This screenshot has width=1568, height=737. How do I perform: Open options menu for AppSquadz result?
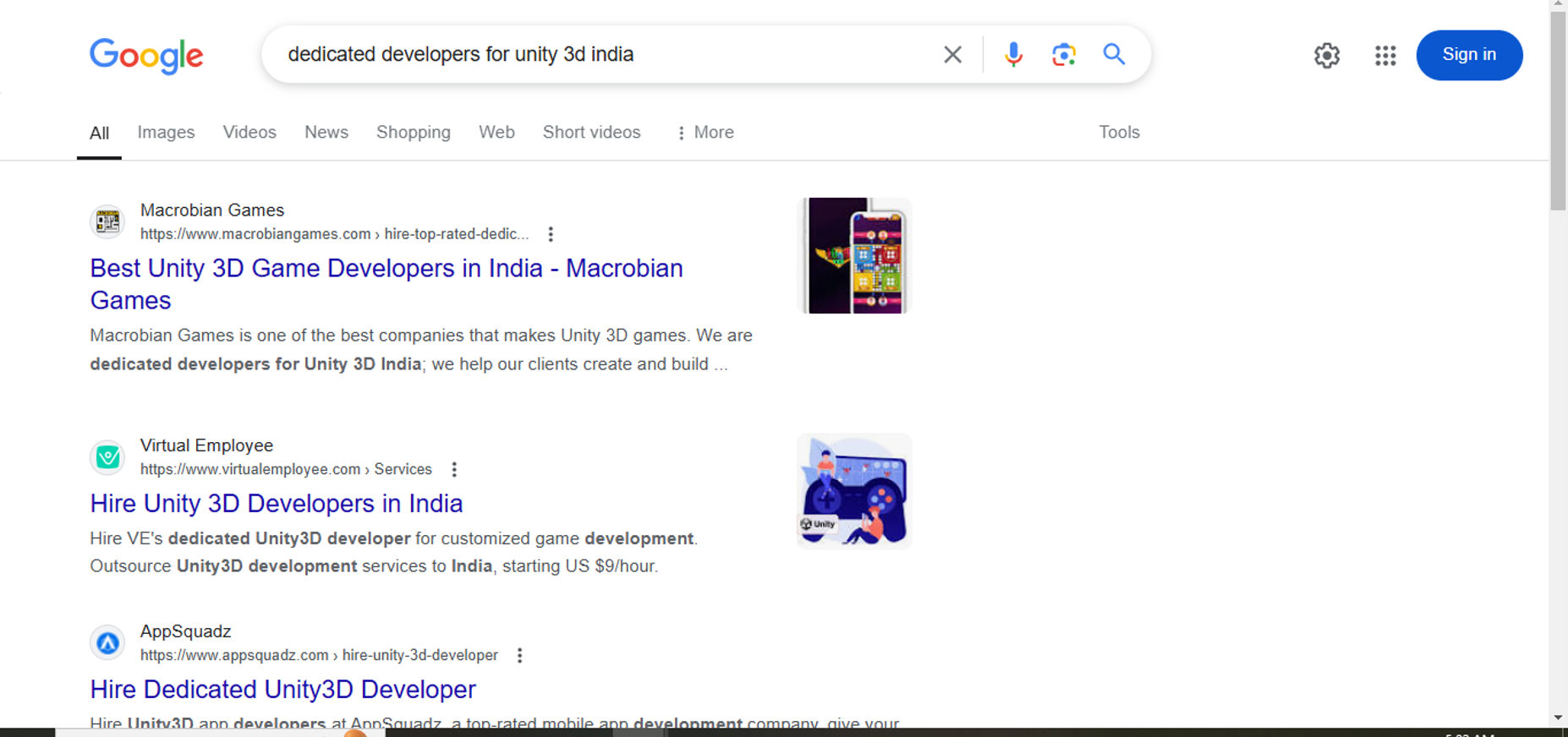coord(520,655)
